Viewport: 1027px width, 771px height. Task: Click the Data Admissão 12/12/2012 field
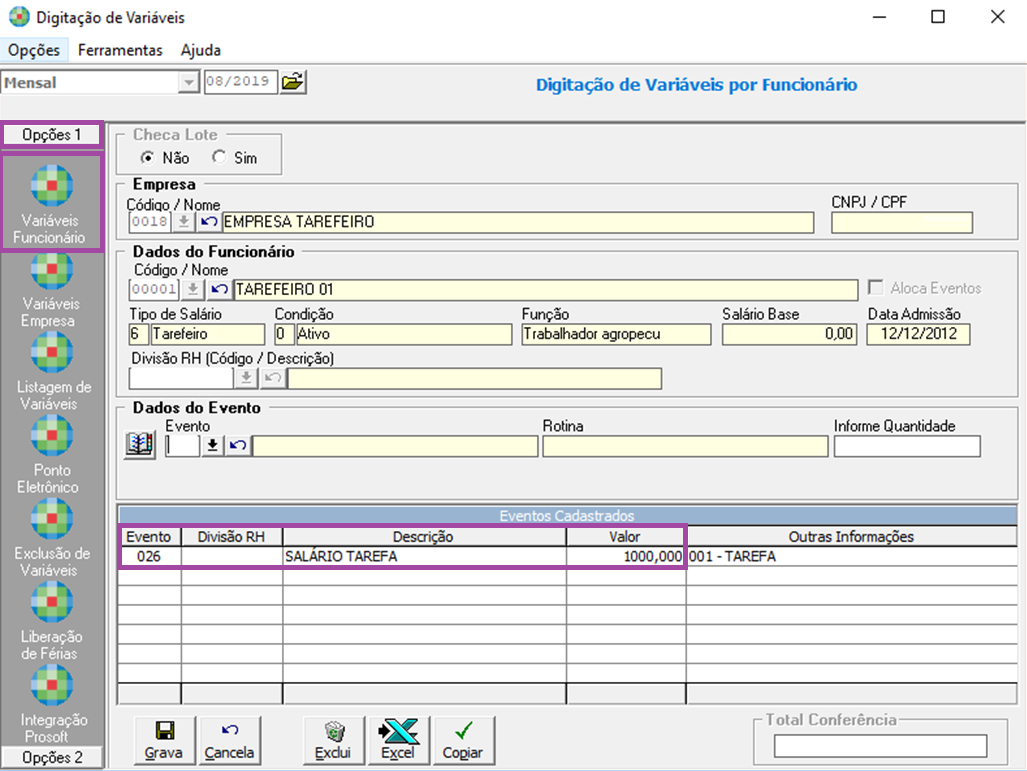[918, 334]
